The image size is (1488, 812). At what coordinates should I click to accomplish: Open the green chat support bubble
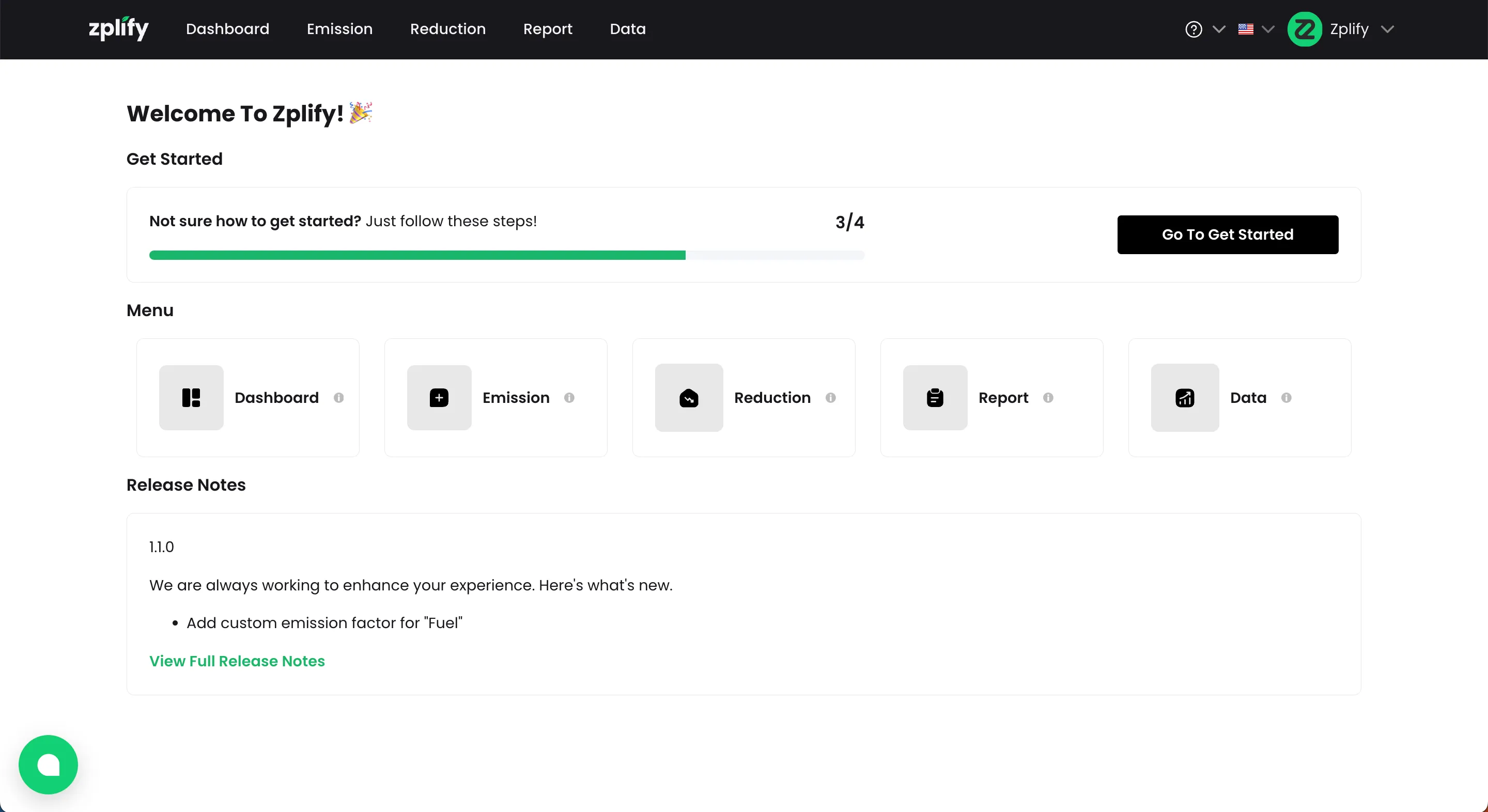(48, 764)
